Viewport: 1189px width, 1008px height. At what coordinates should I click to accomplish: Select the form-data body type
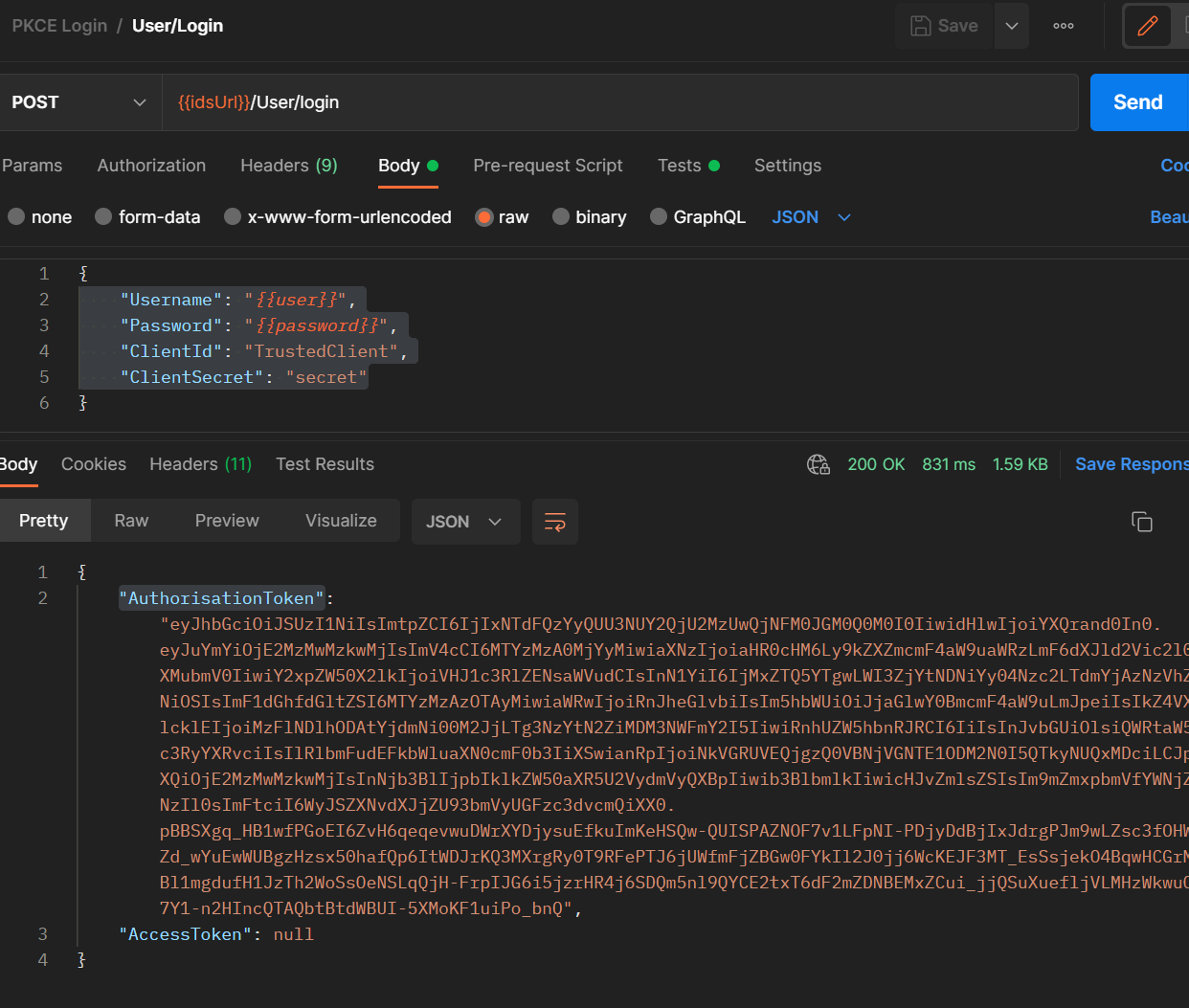click(x=147, y=216)
